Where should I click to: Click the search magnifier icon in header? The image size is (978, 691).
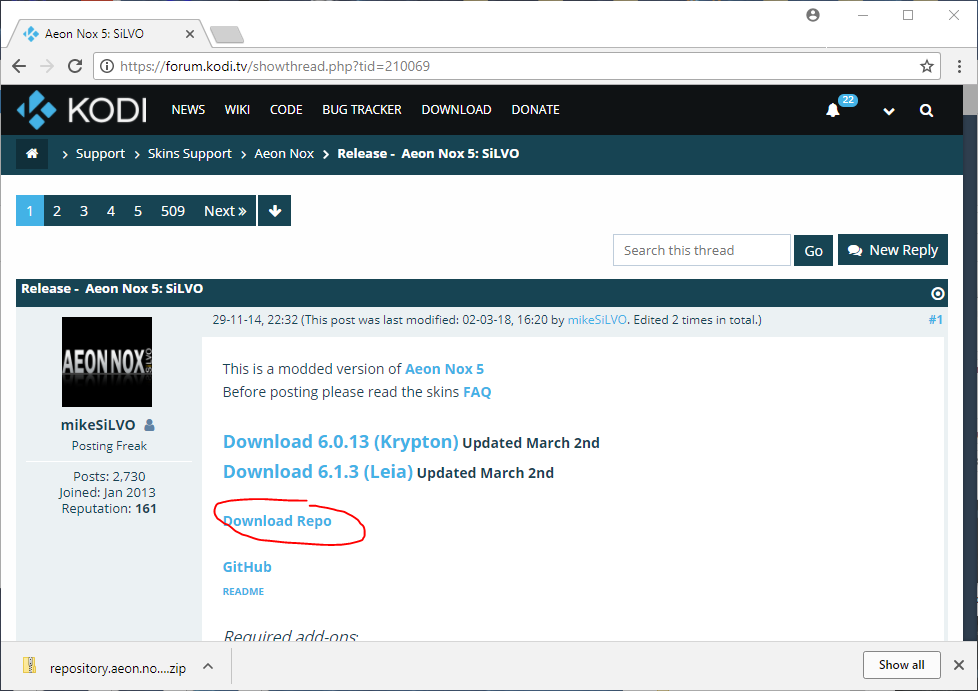[927, 110]
